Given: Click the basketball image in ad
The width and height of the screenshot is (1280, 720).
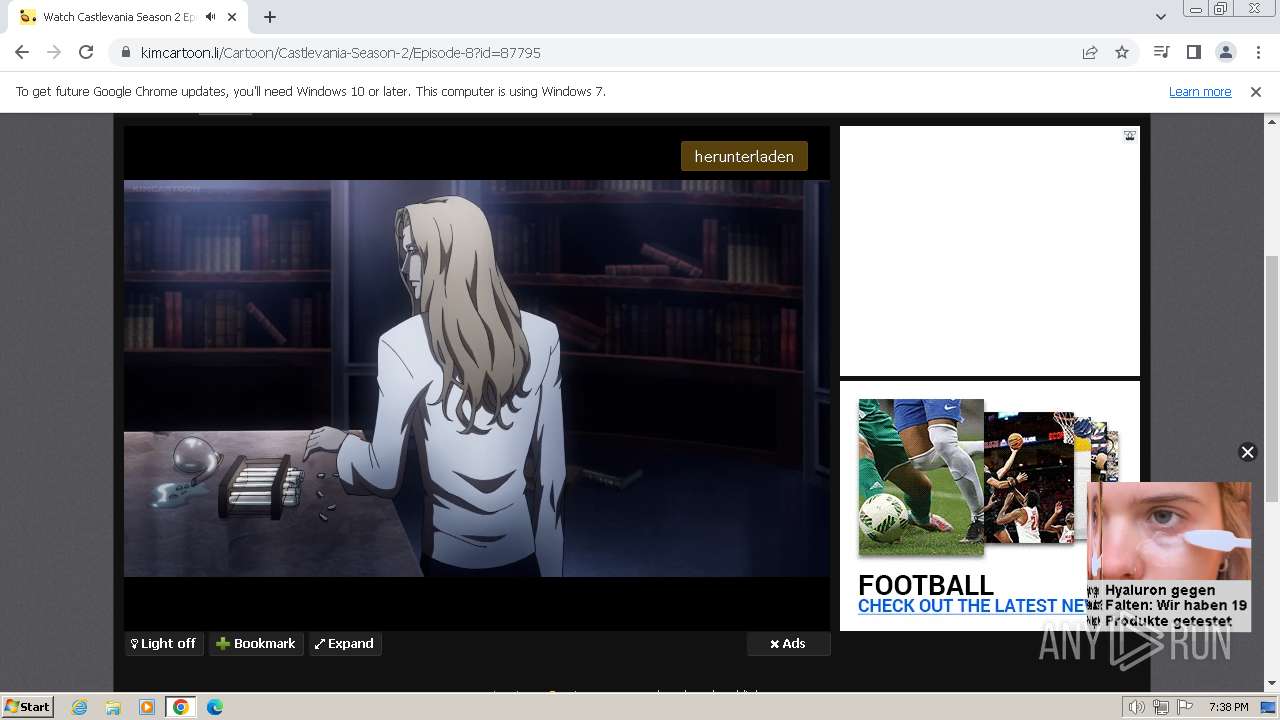Looking at the screenshot, I should coord(1029,477).
